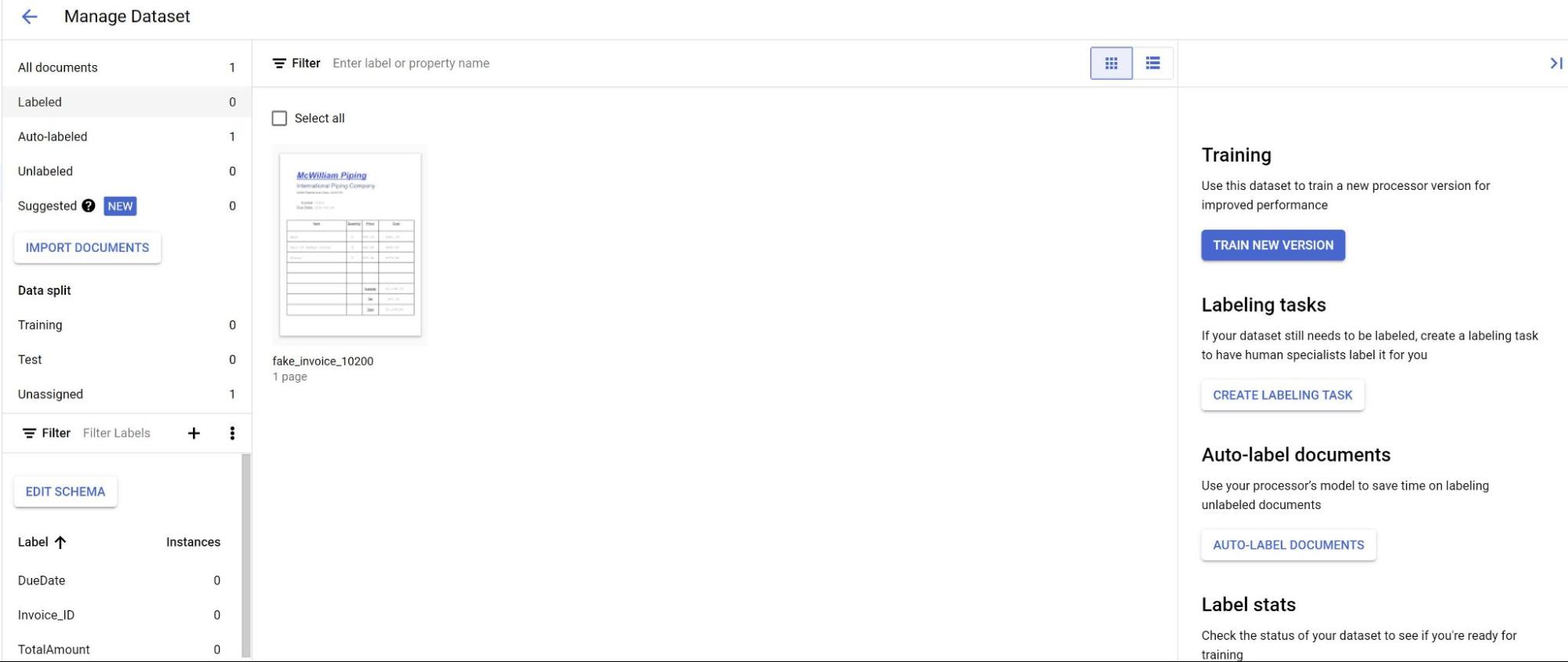Collapse the right side panel
1568x662 pixels.
(1555, 64)
